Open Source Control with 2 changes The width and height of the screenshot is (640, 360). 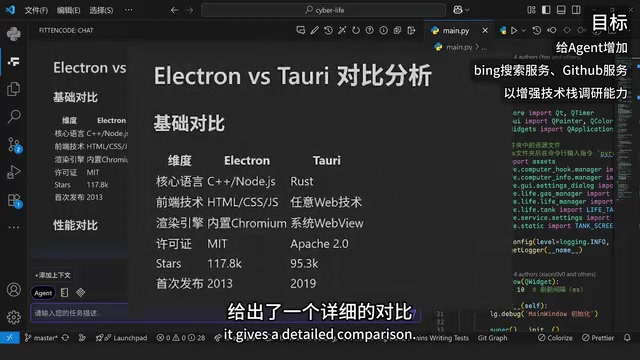point(14,145)
